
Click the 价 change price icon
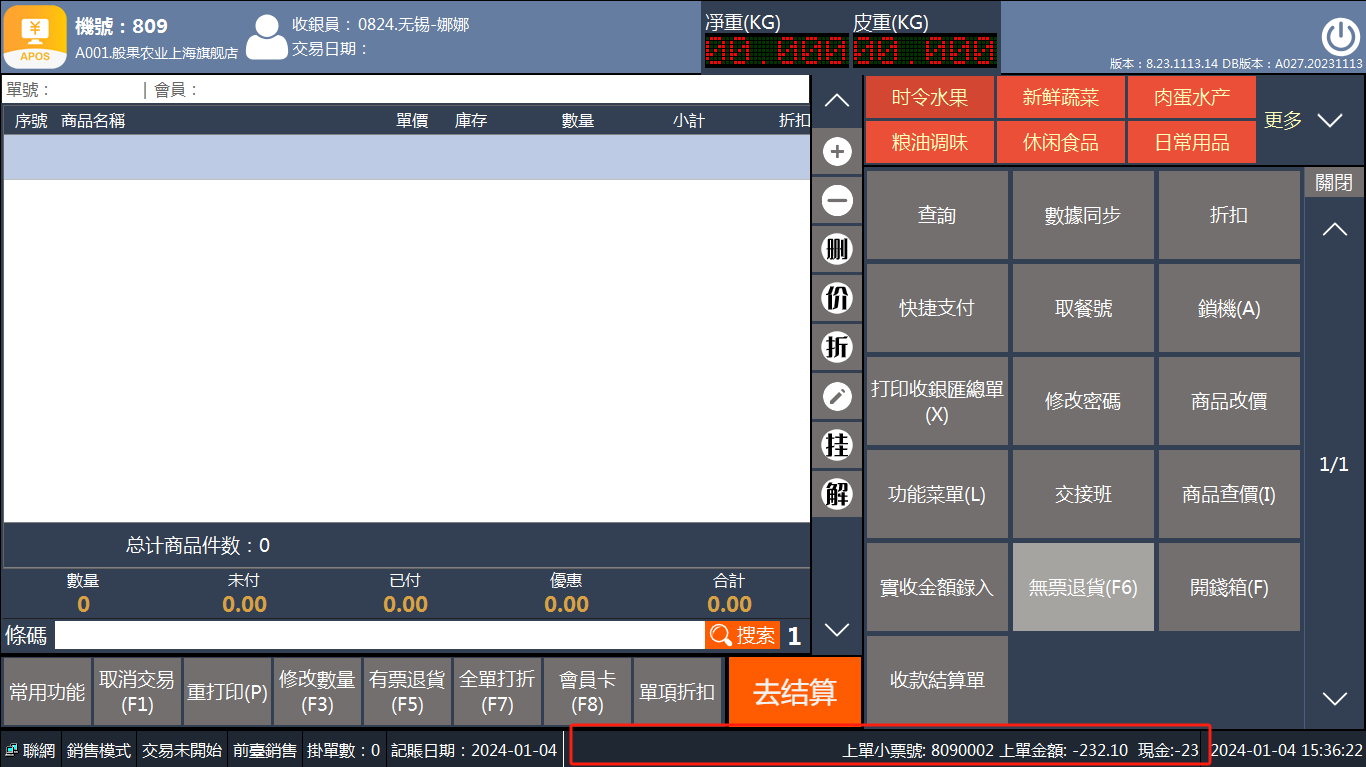click(837, 297)
